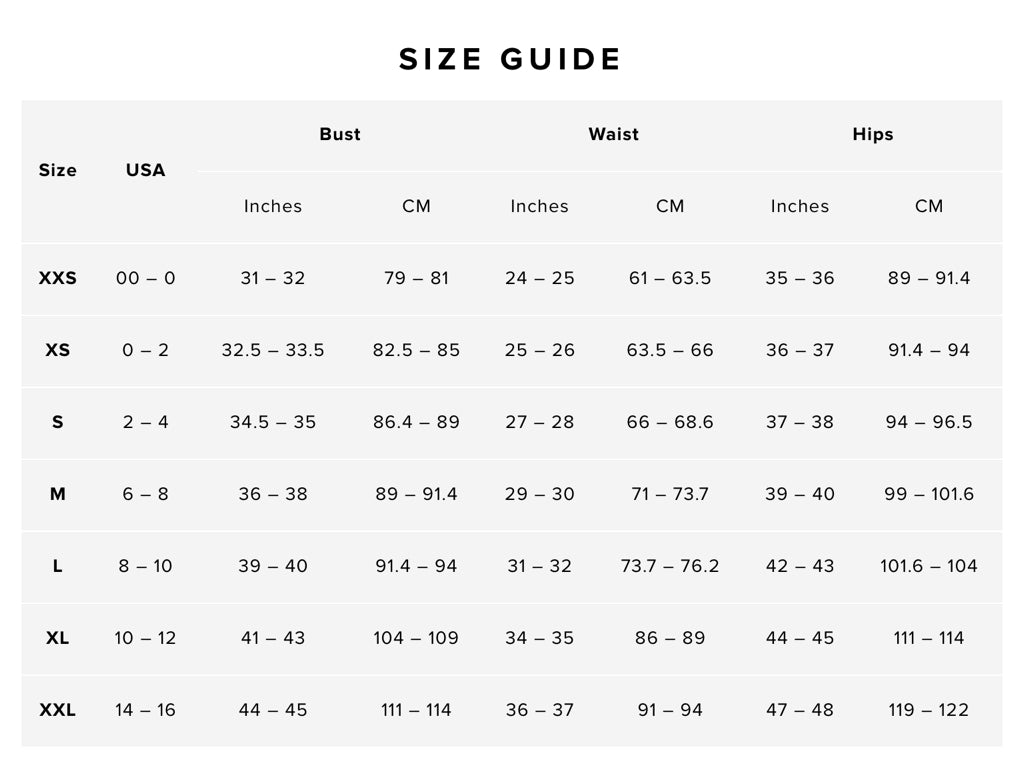
Task: Click the XXL size row label
Action: click(57, 710)
